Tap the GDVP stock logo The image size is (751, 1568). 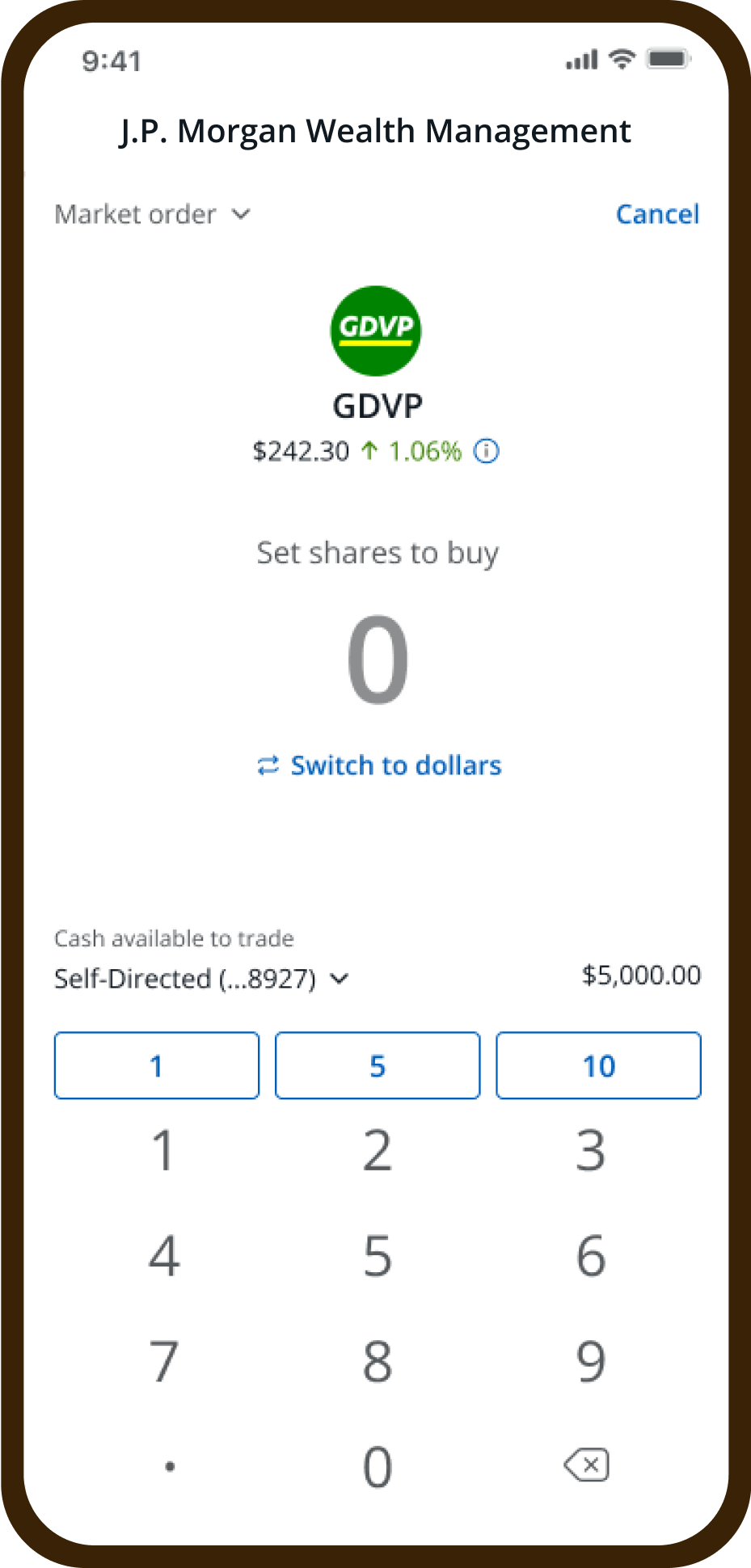tap(376, 331)
